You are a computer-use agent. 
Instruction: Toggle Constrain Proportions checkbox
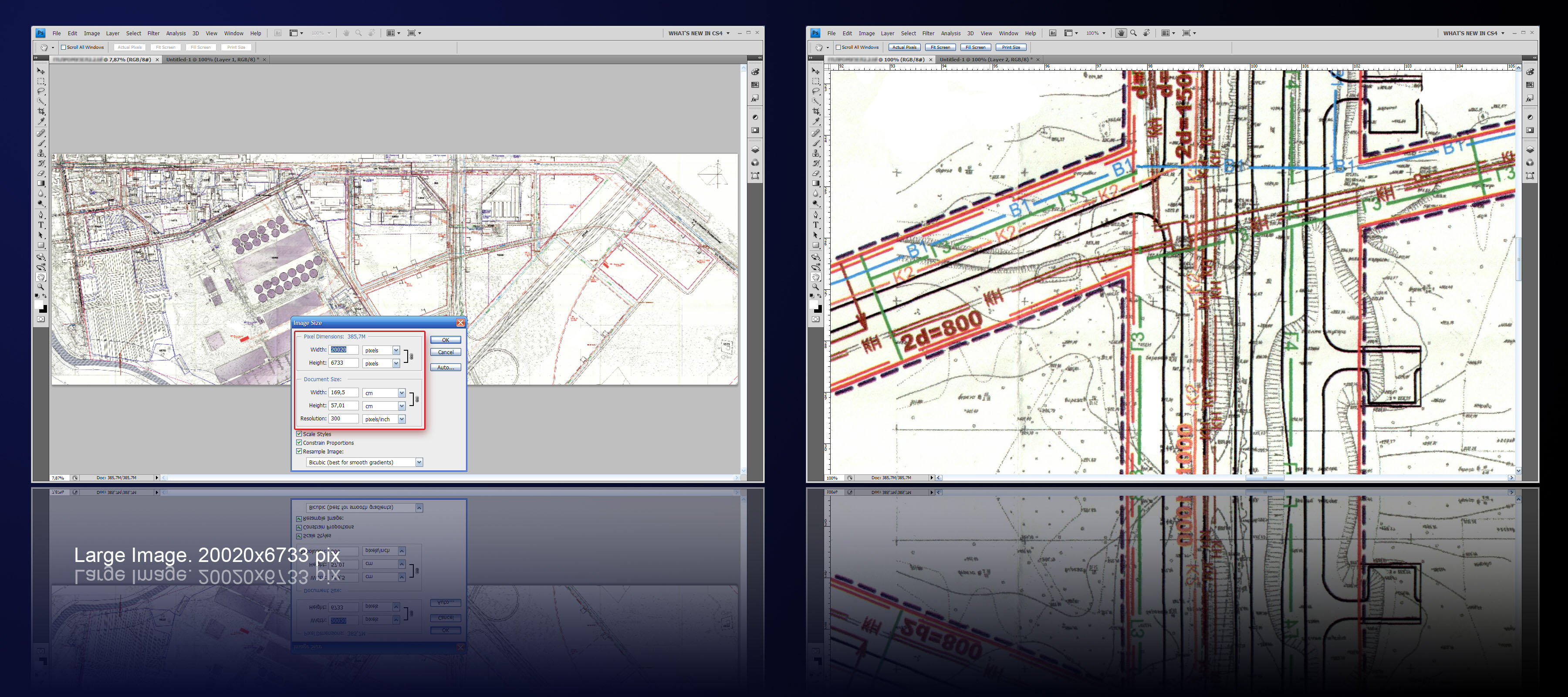point(300,443)
